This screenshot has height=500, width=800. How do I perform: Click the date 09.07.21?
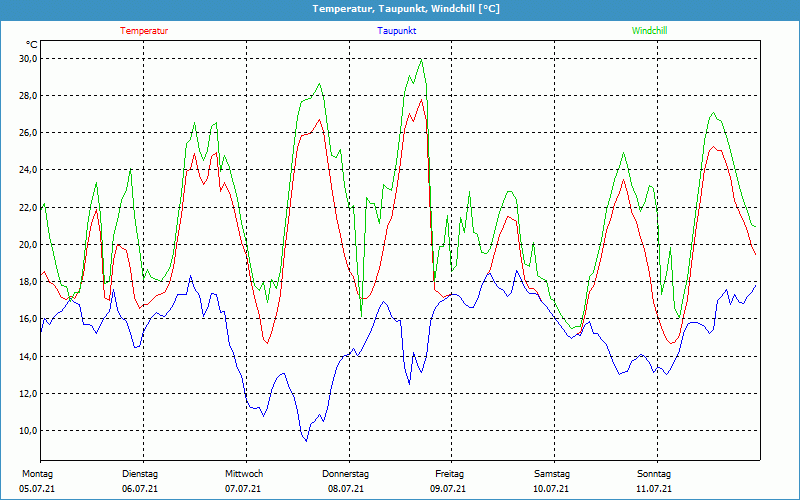[448, 489]
